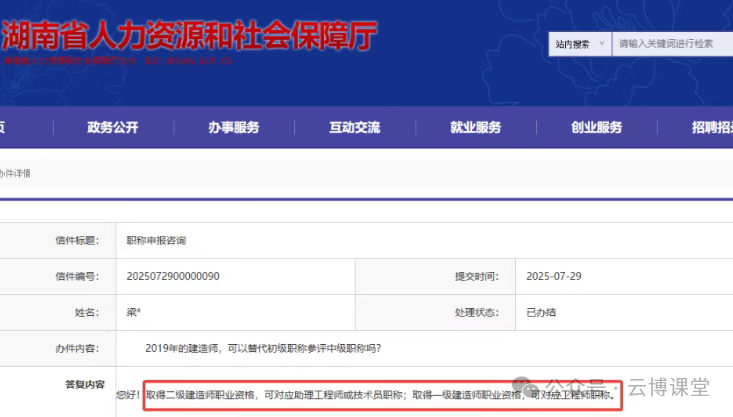Open the 创业服务 menu
The width and height of the screenshot is (733, 417).
tap(596, 127)
